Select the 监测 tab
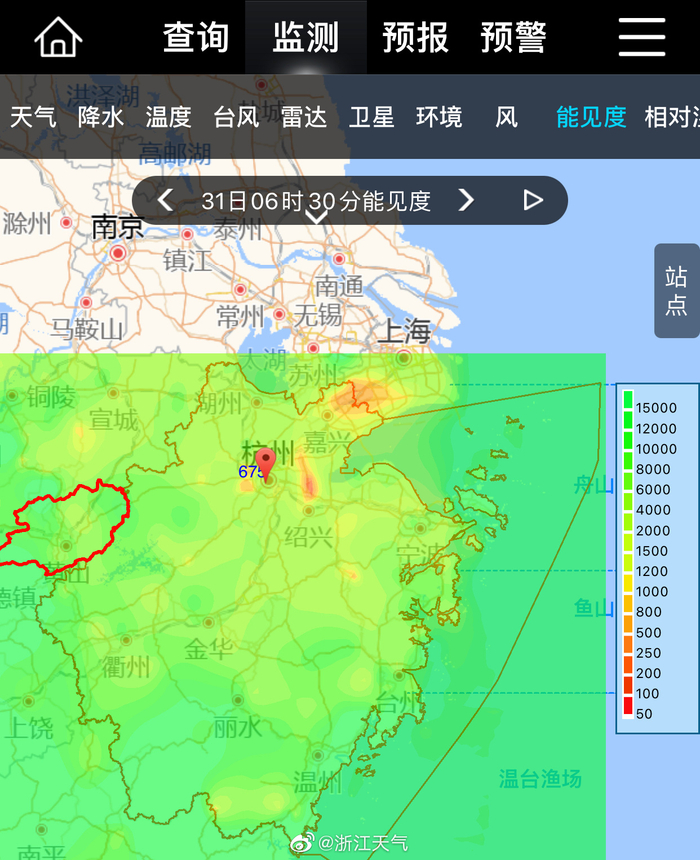The width and height of the screenshot is (700, 860). click(306, 37)
